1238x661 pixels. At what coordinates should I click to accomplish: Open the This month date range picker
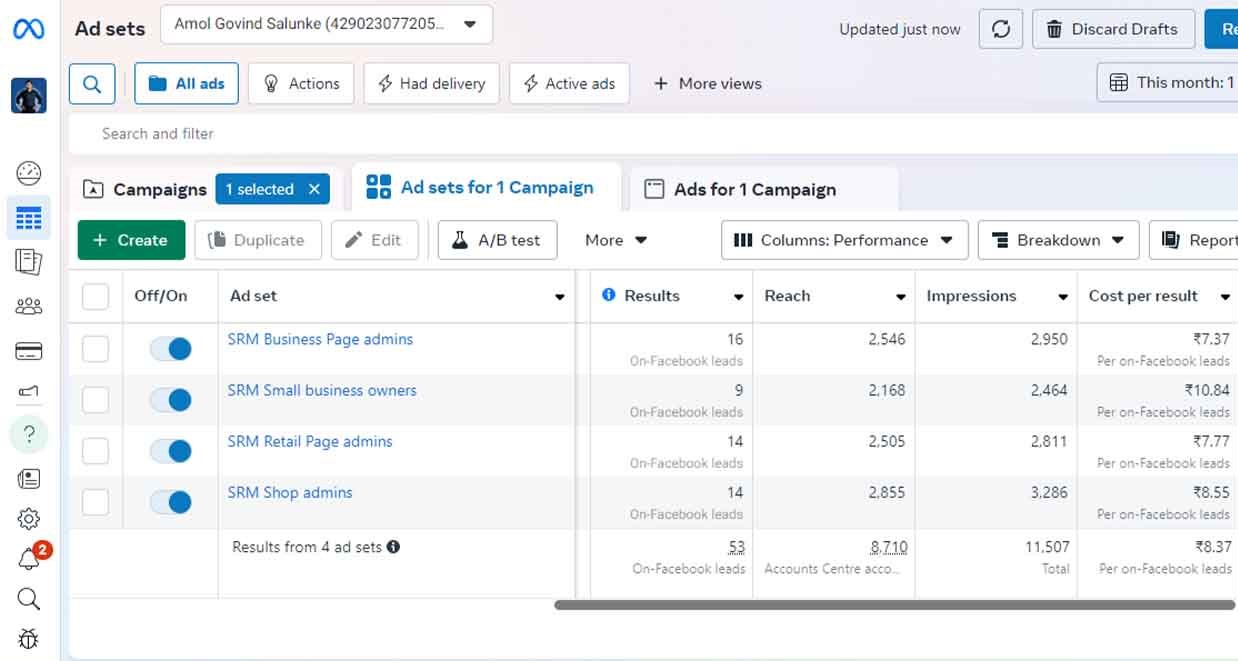1170,83
